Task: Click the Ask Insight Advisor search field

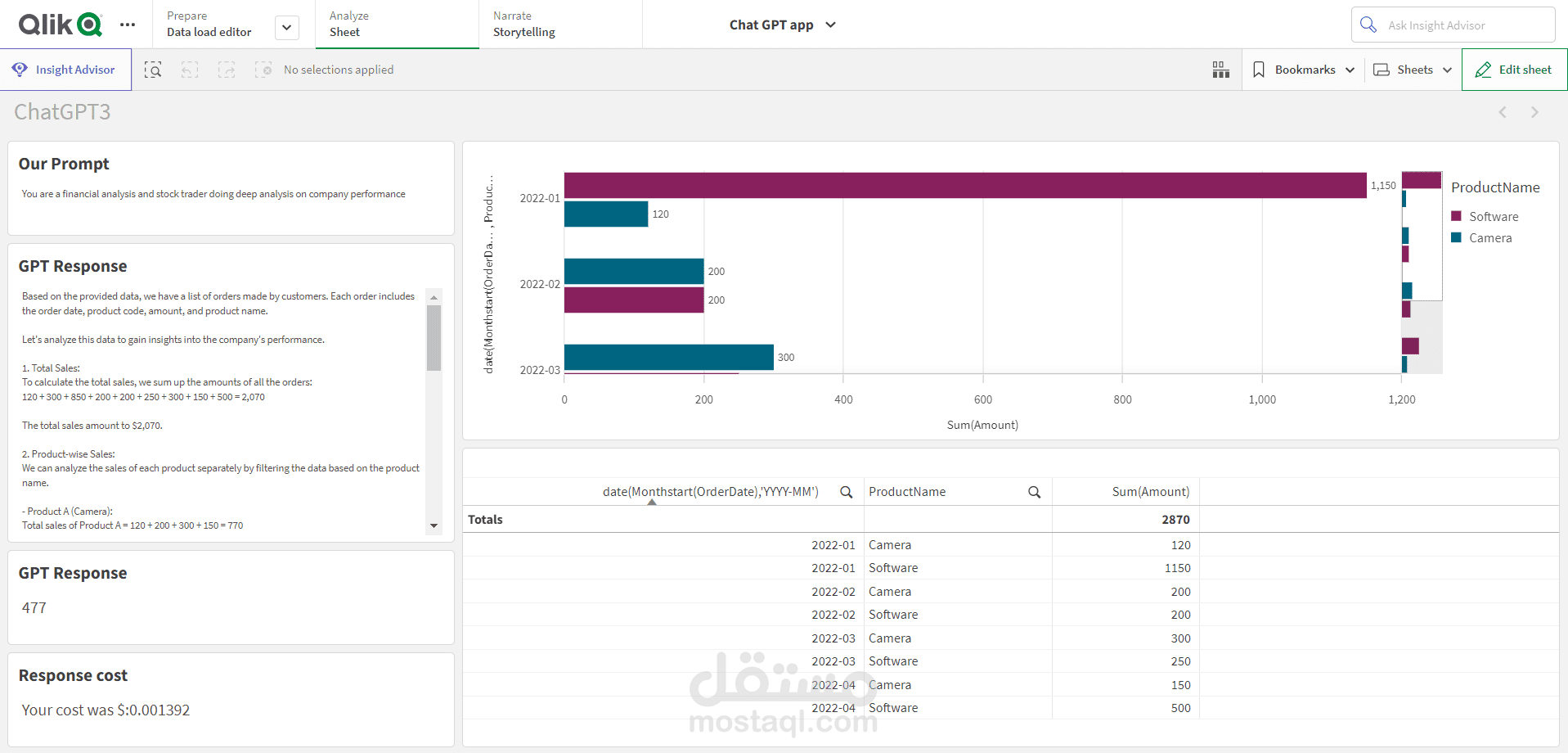Action: 1453,25
